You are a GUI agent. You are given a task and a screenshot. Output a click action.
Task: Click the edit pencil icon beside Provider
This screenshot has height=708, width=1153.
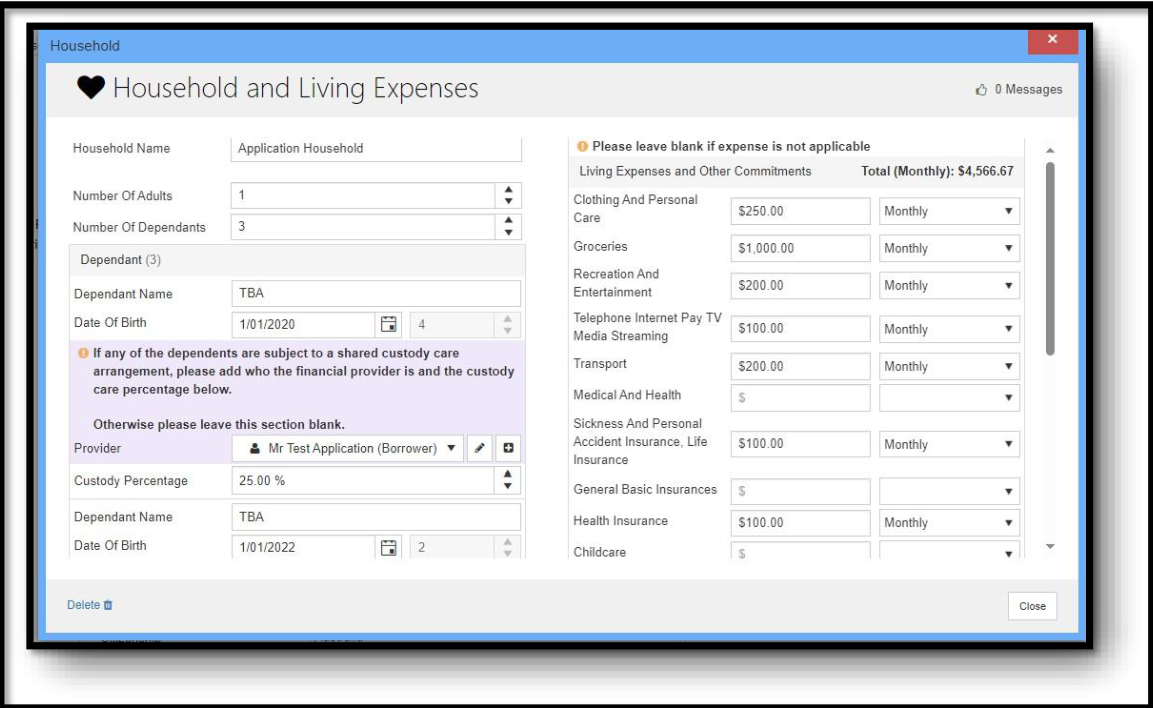click(x=481, y=448)
